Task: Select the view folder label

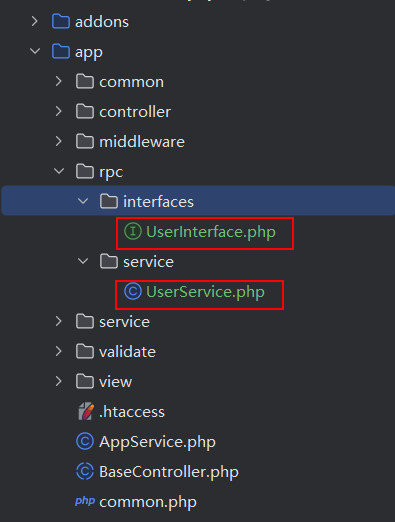Action: coord(115,382)
